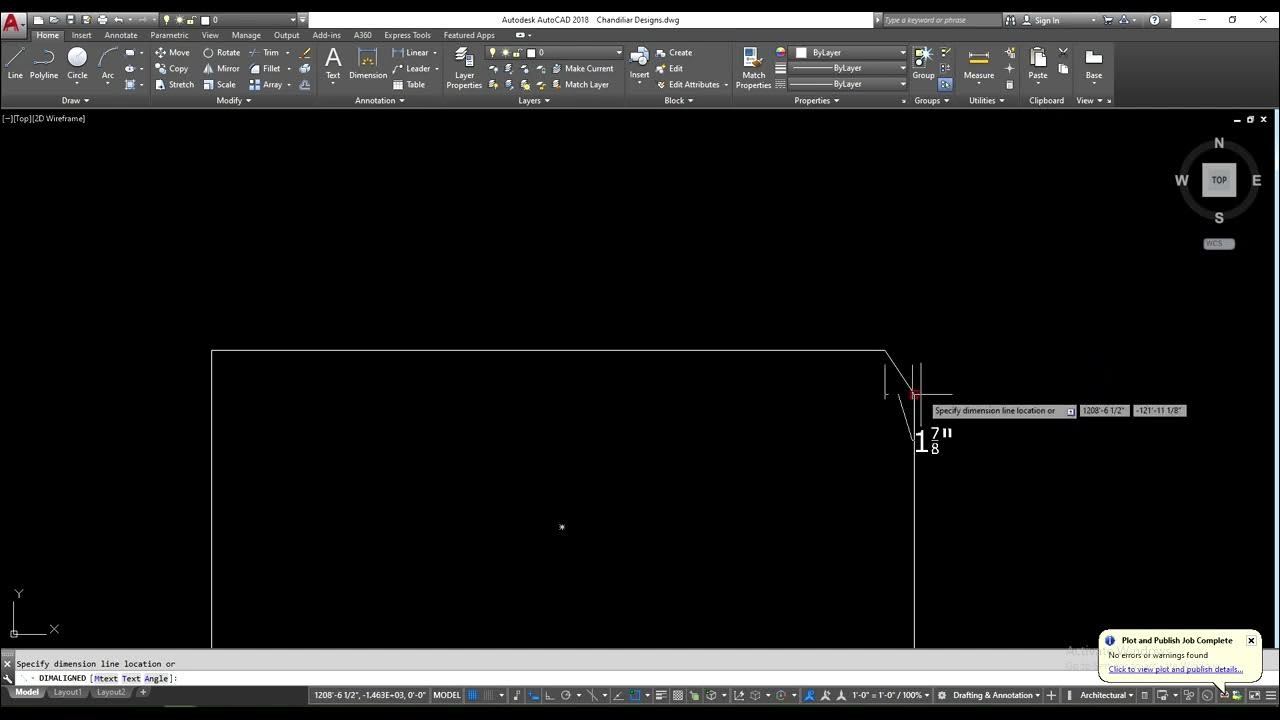
Task: Switch to the Insert ribbon tab
Action: 81,35
